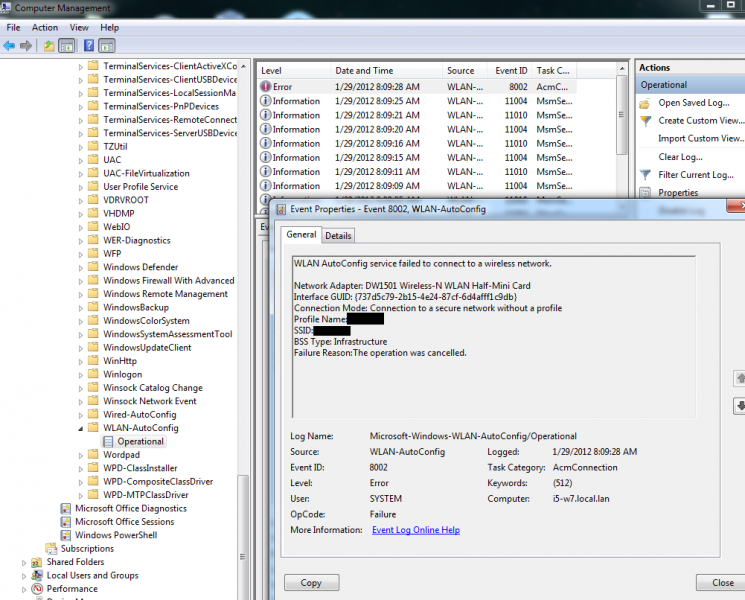Viewport: 745px width, 600px height.
Task: Click the Back arrow in the toolbar
Action: 10,46
